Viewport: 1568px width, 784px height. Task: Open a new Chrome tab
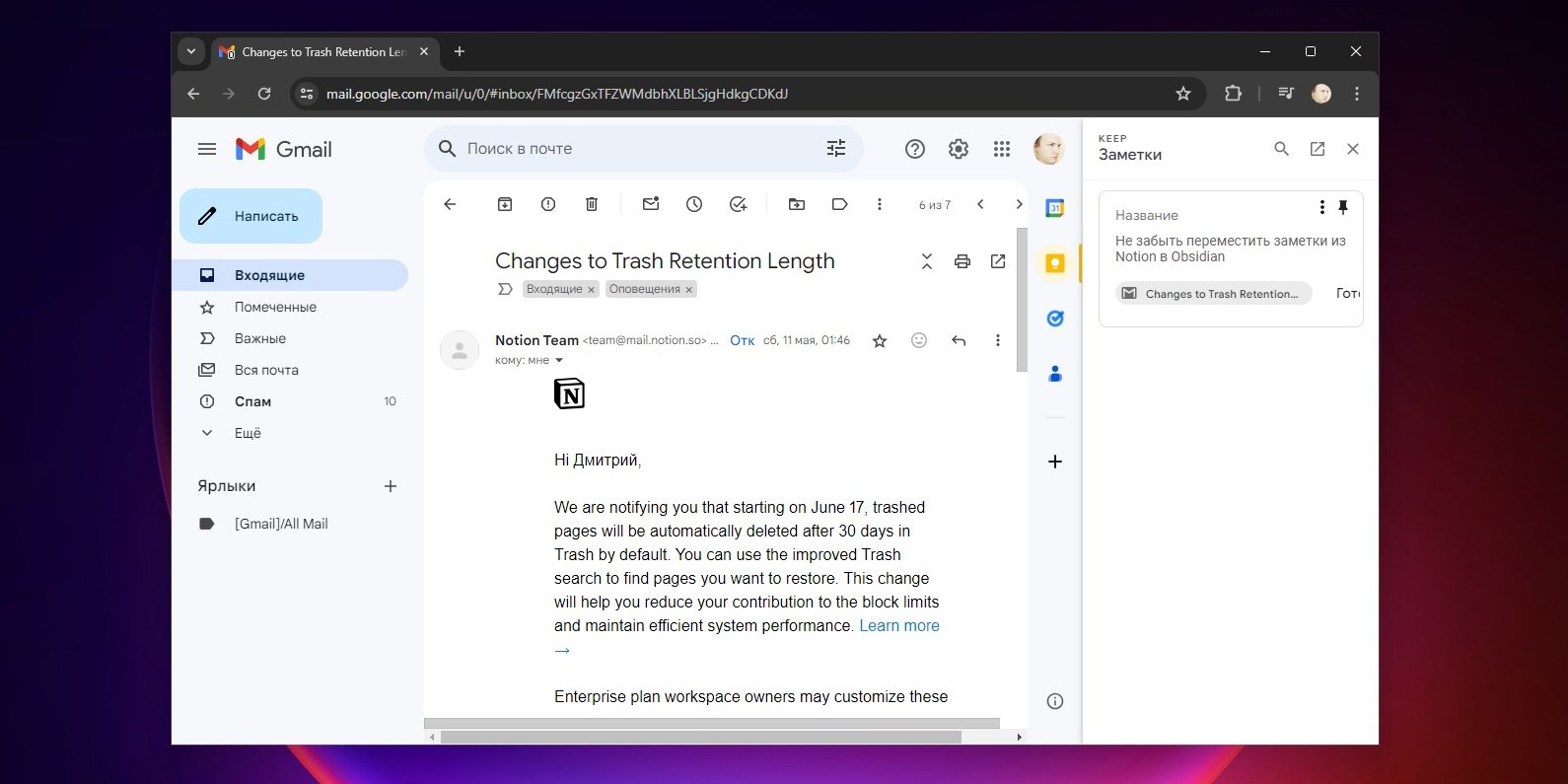point(460,51)
